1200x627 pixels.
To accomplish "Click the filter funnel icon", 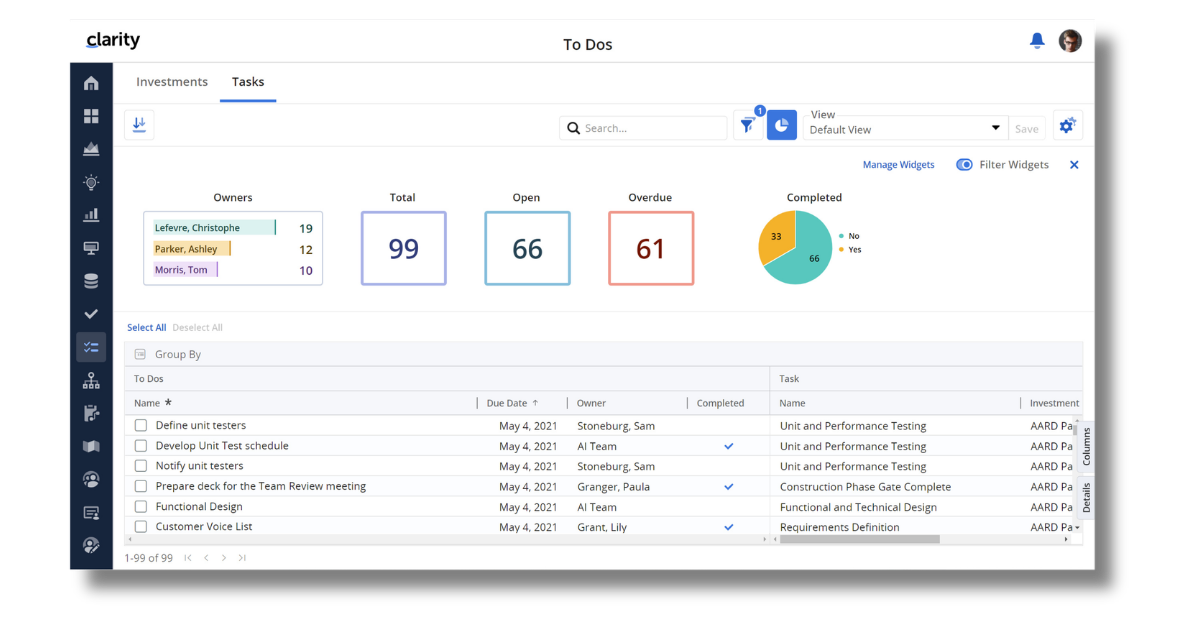I will [747, 126].
